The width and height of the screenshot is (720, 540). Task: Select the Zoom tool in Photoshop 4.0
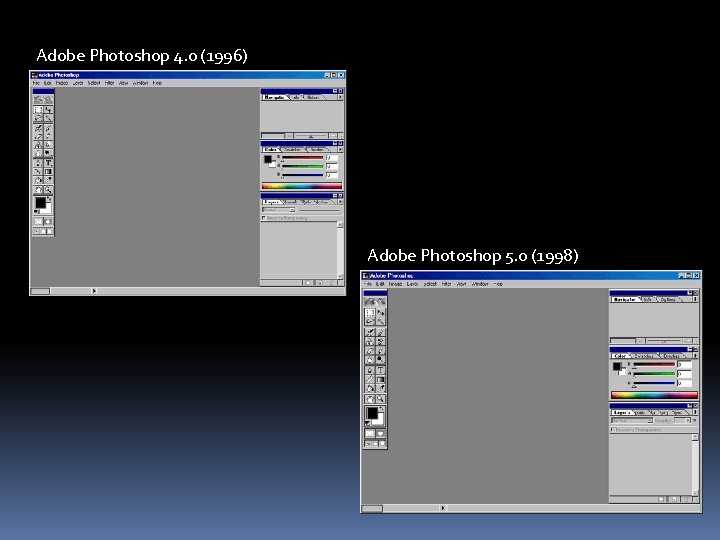coord(49,190)
